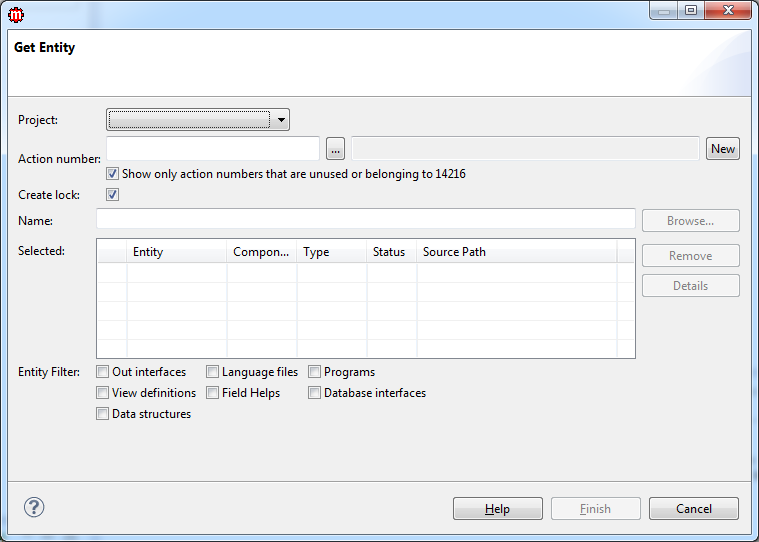Click the round help question mark icon
The image size is (759, 542).
(34, 507)
